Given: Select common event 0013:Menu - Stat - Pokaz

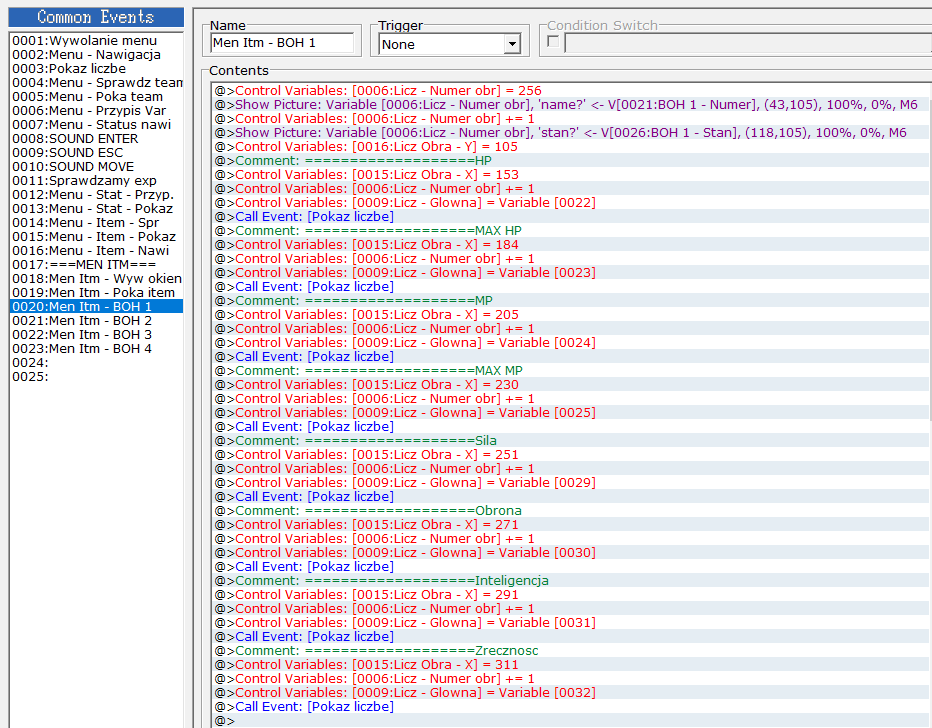Looking at the screenshot, I should coord(97,209).
